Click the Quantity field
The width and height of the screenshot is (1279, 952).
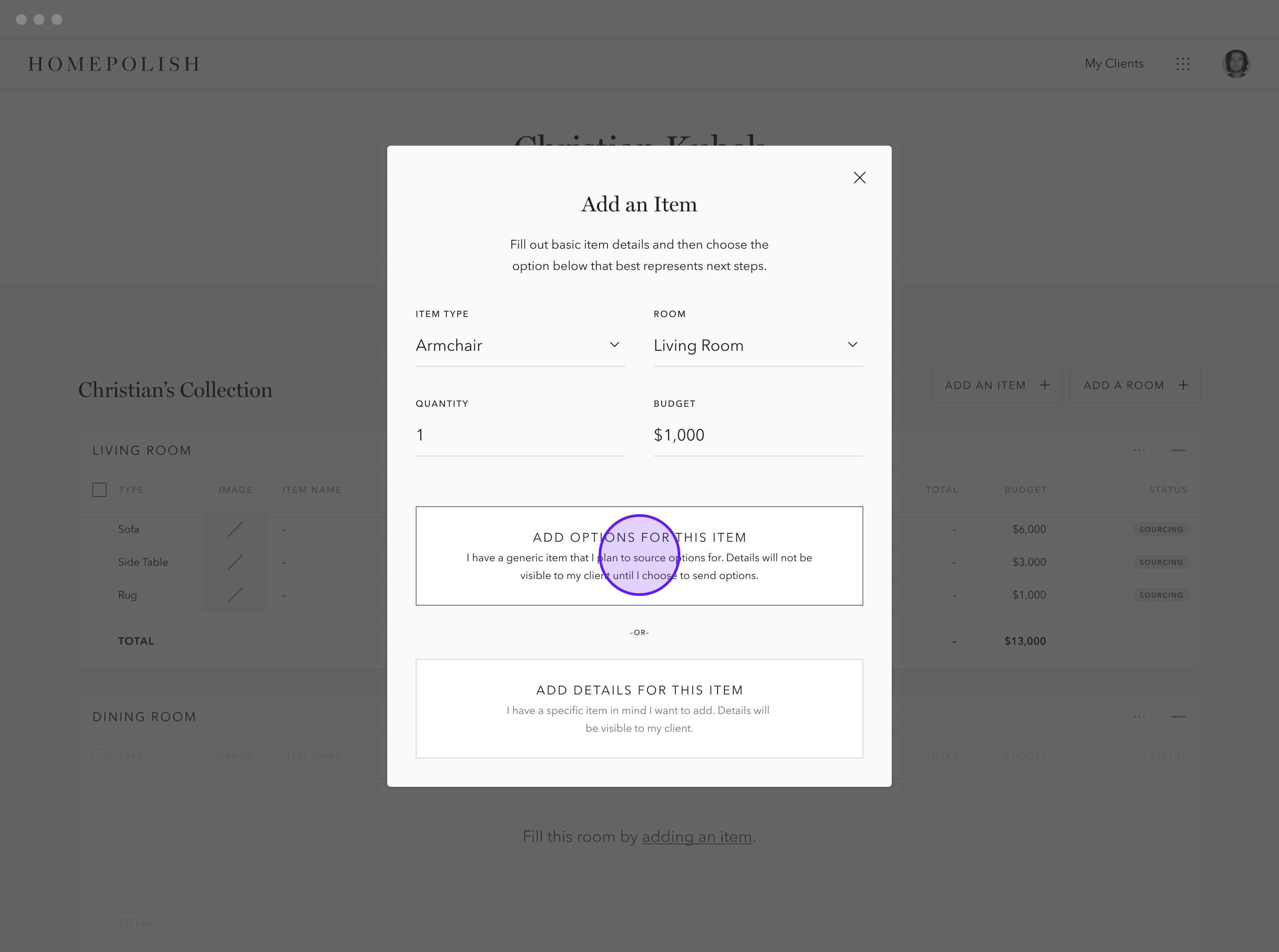pyautogui.click(x=520, y=435)
